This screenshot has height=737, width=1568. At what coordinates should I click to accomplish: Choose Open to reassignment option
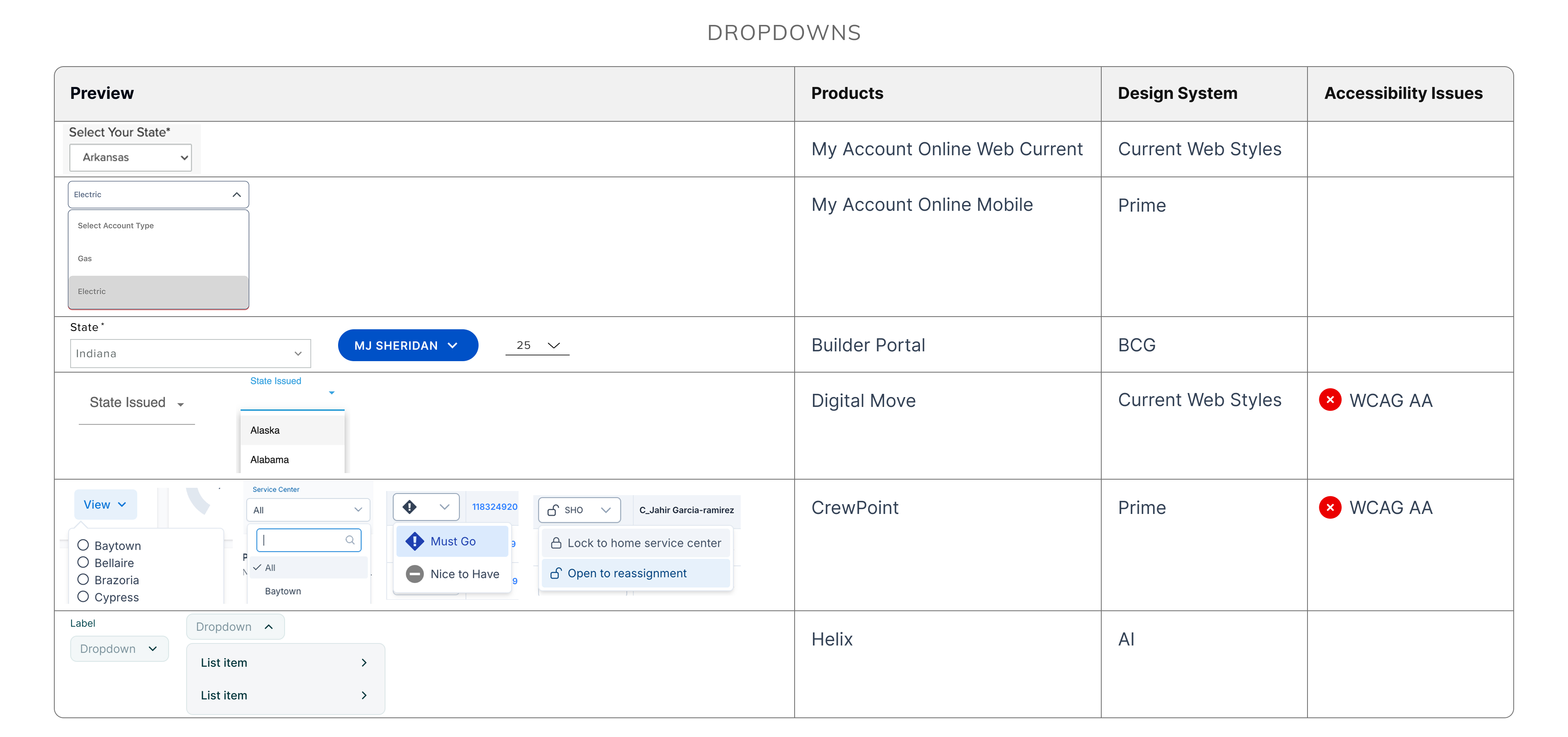pyautogui.click(x=636, y=573)
